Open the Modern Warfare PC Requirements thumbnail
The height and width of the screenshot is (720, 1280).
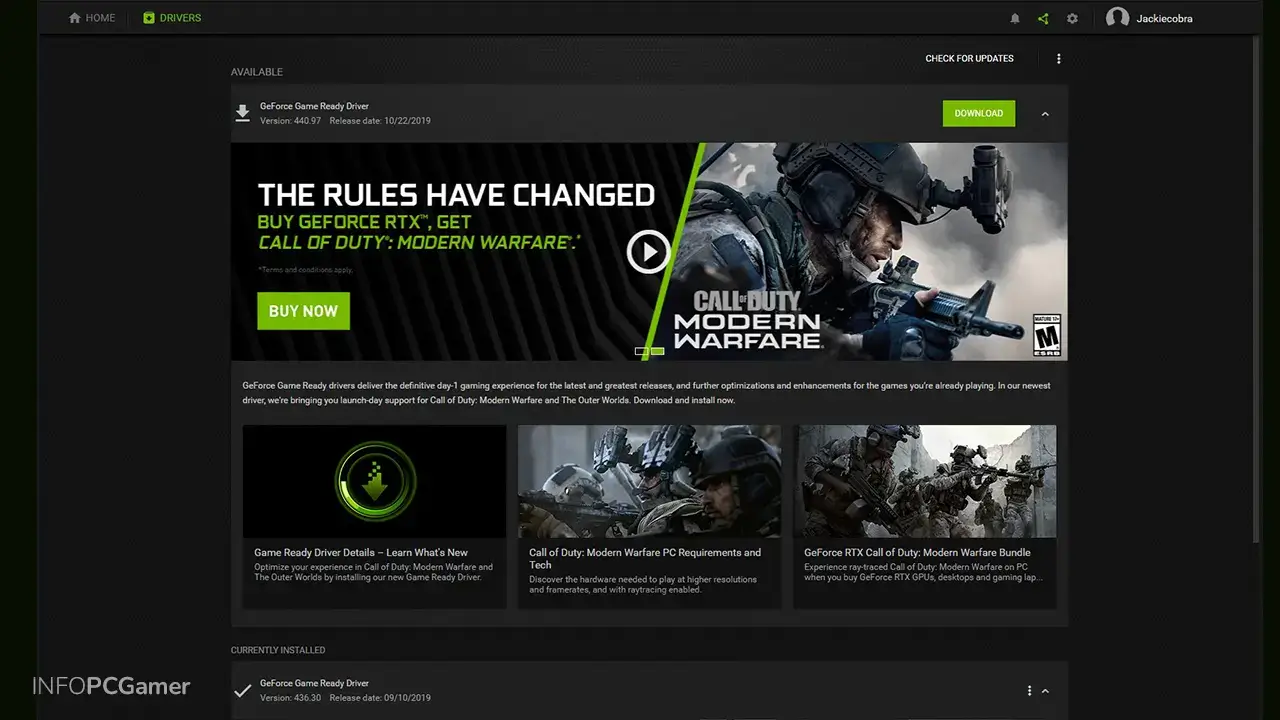(x=649, y=481)
